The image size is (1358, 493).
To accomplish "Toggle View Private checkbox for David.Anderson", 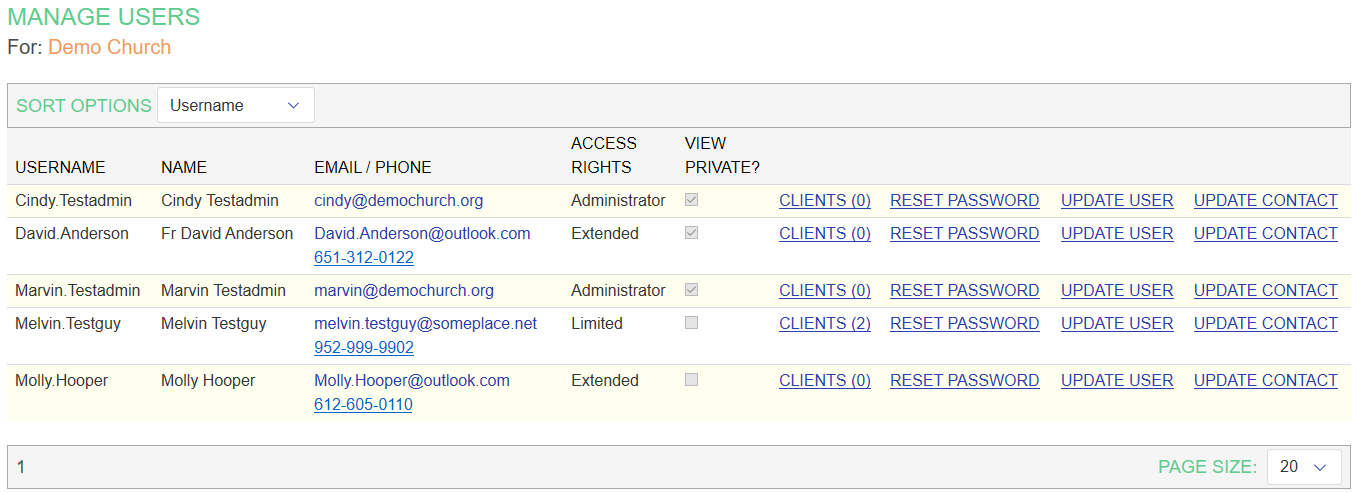I will [x=692, y=233].
